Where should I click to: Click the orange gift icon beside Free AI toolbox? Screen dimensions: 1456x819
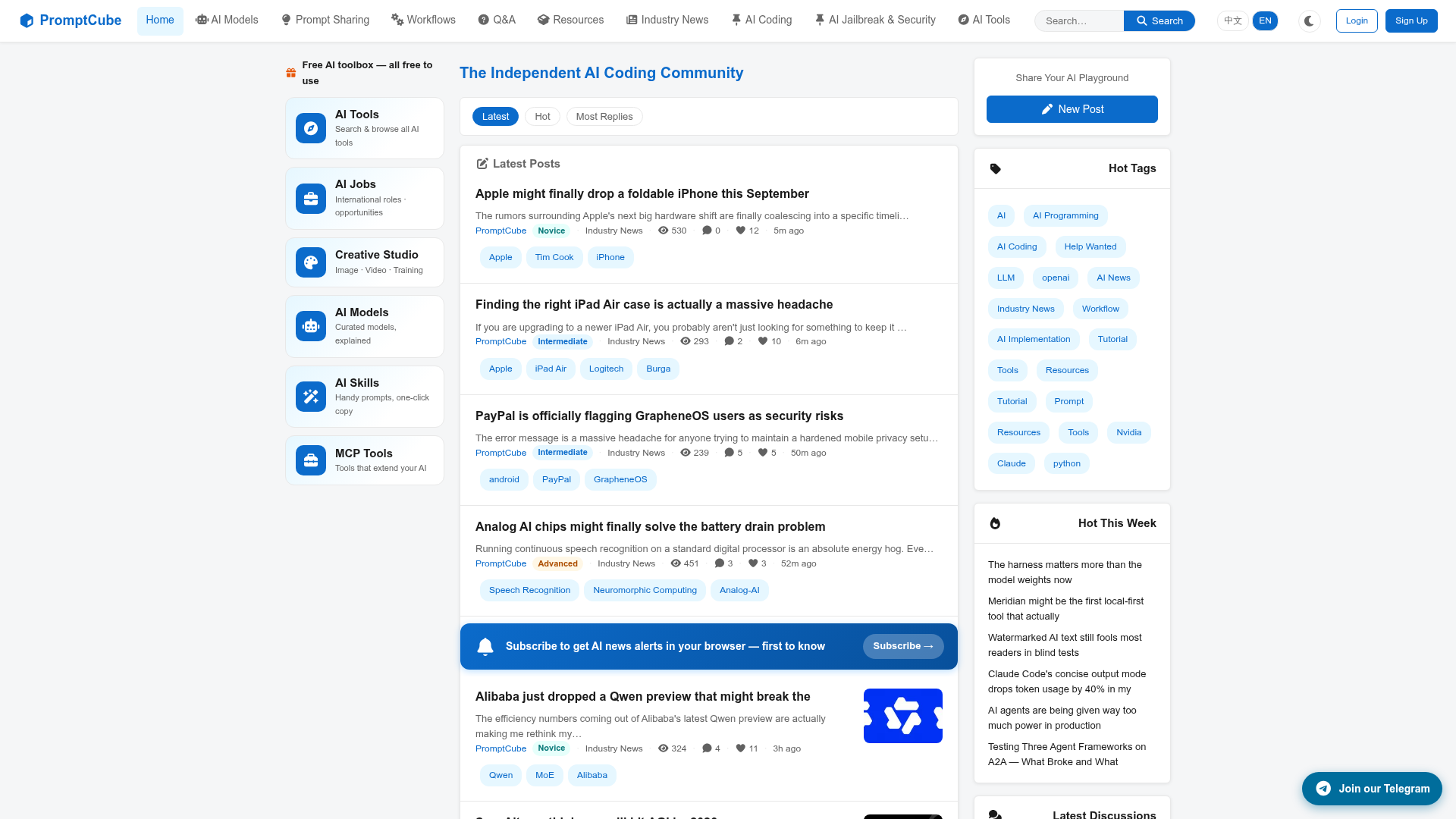tap(290, 73)
